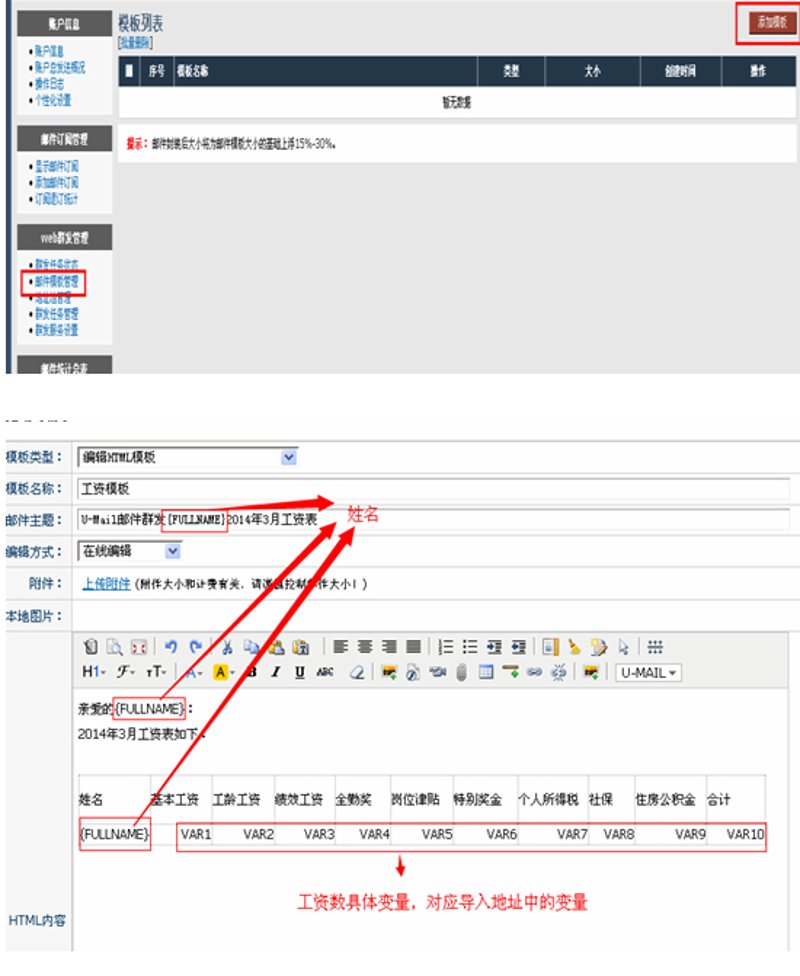Click the new document icon in editor toolbar

pyautogui.click(x=90, y=647)
